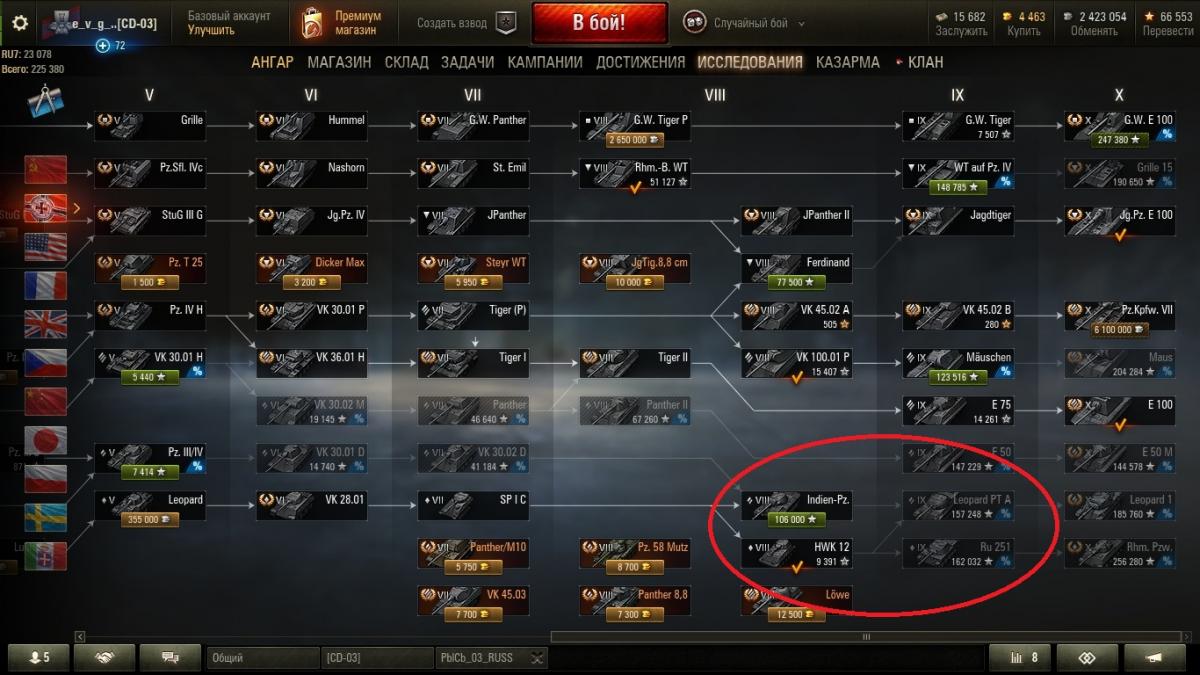Open the contacts handshake icon
Image resolution: width=1200 pixels, height=675 pixels.
tap(104, 657)
